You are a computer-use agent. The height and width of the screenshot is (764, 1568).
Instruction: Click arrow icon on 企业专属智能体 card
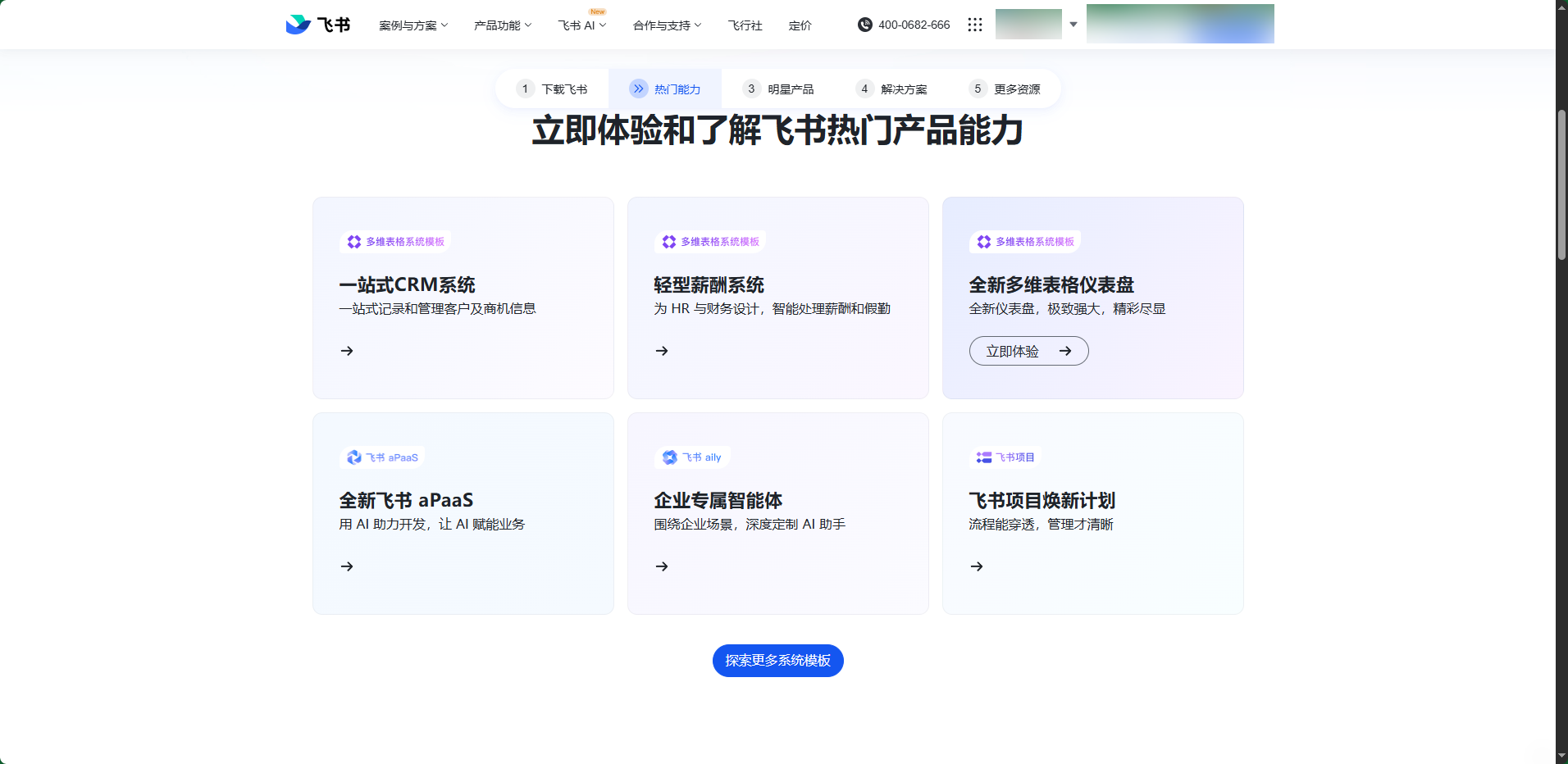click(662, 566)
